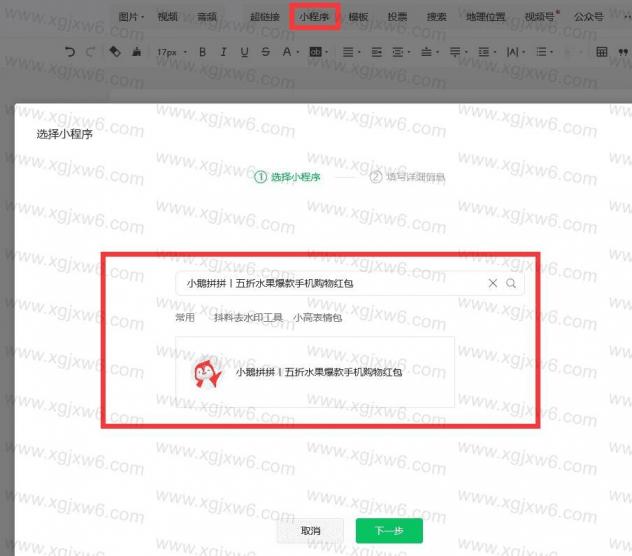Pick the font color A icon
The width and height of the screenshot is (632, 556).
click(x=287, y=52)
